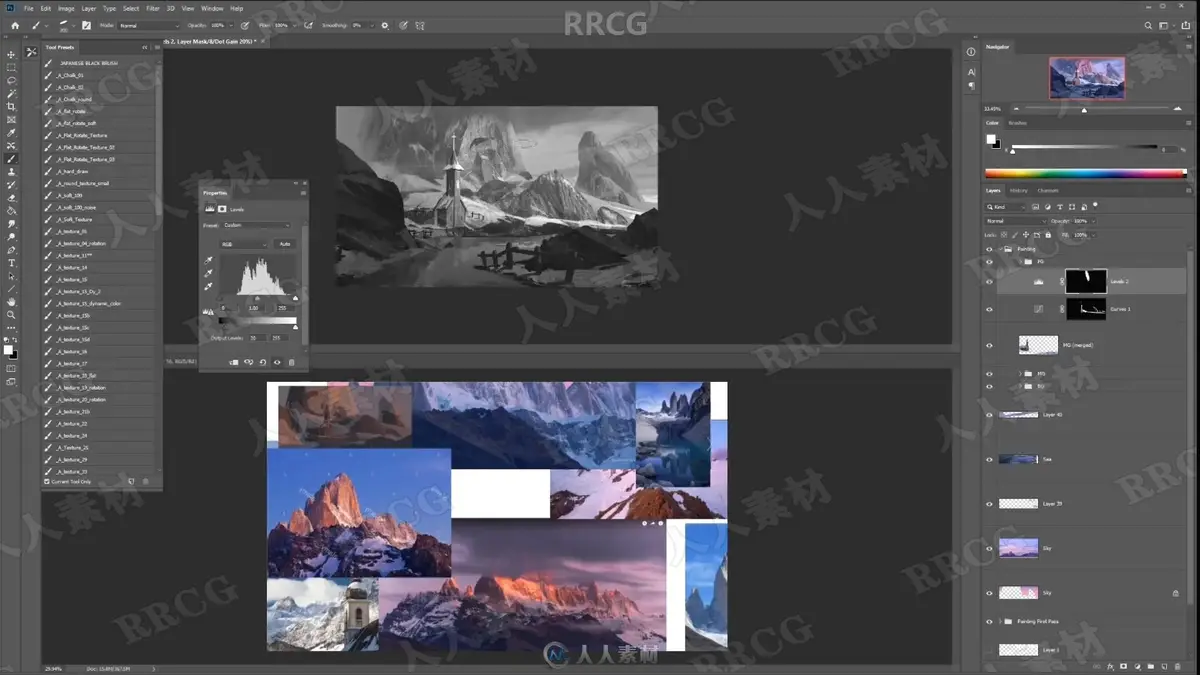The width and height of the screenshot is (1200, 675).
Task: Switch to the History tab
Action: point(1019,190)
